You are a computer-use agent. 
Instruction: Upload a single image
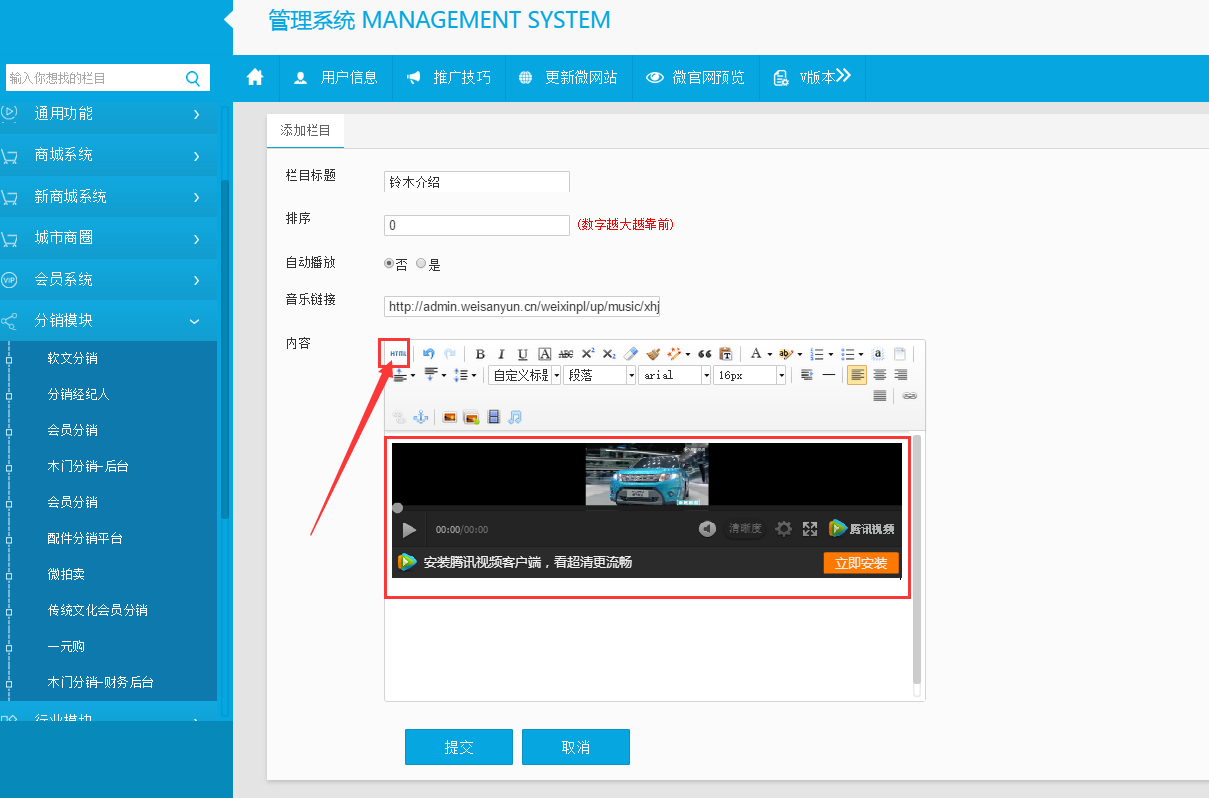[450, 417]
